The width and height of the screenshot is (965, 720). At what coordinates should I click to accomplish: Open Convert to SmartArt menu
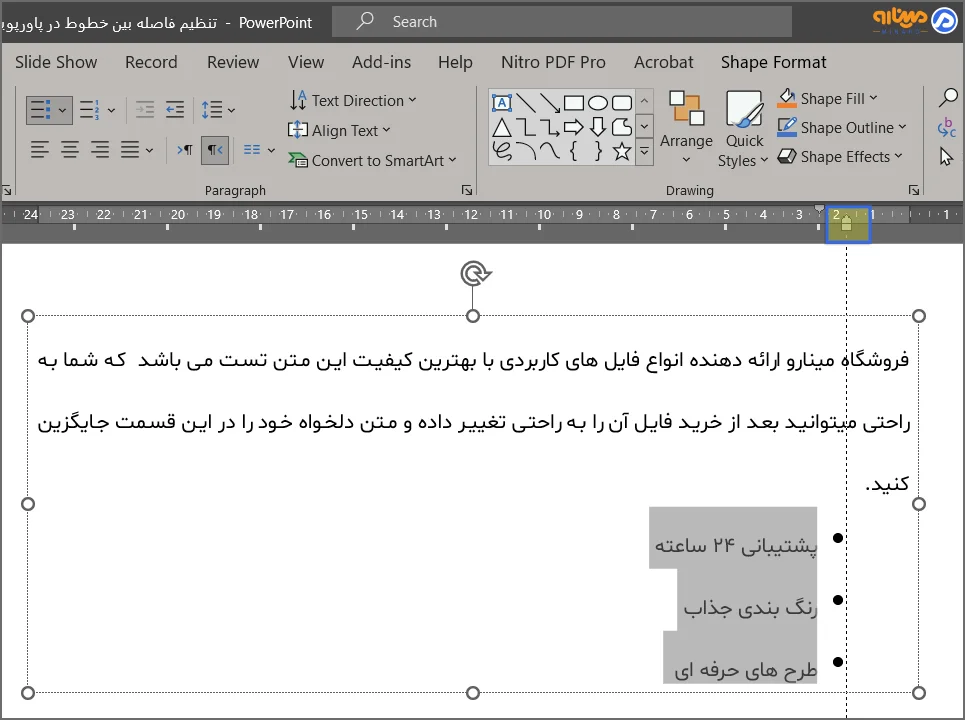(372, 161)
